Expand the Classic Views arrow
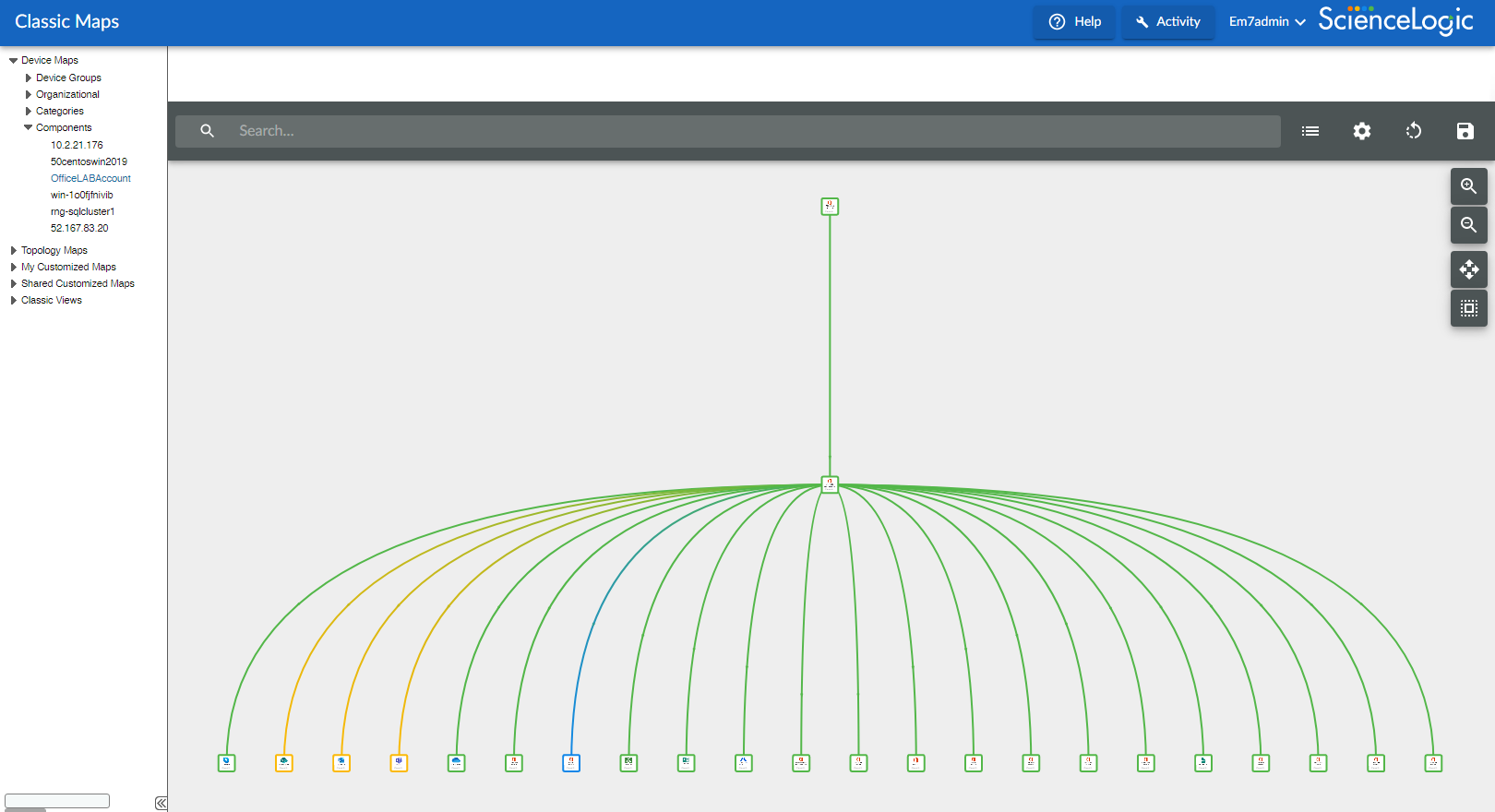The width and height of the screenshot is (1495, 812). pyautogui.click(x=14, y=300)
